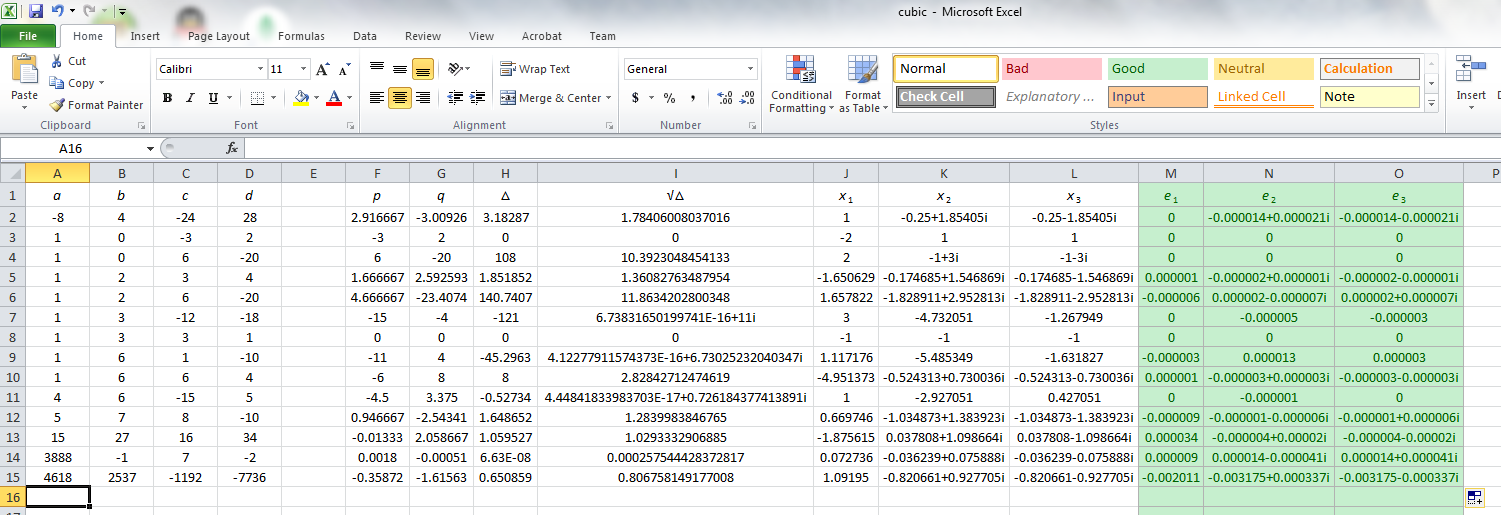Apply the Good cell style
This screenshot has height=515, width=1501.
pos(1157,69)
